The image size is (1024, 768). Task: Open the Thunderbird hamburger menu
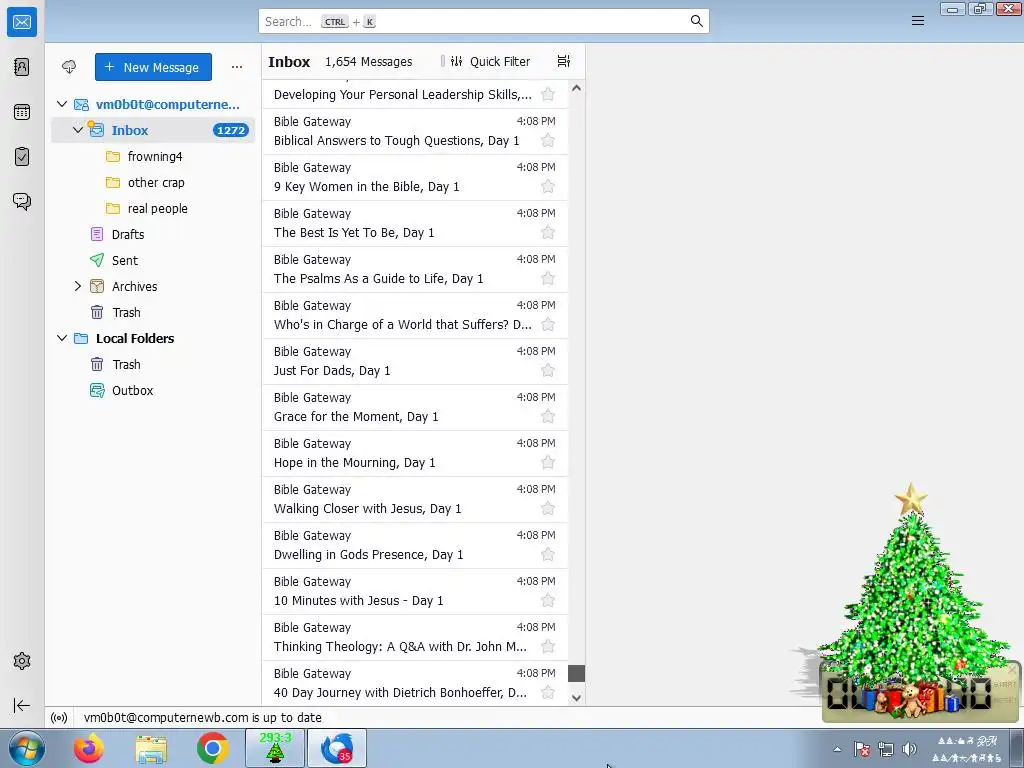pos(918,21)
